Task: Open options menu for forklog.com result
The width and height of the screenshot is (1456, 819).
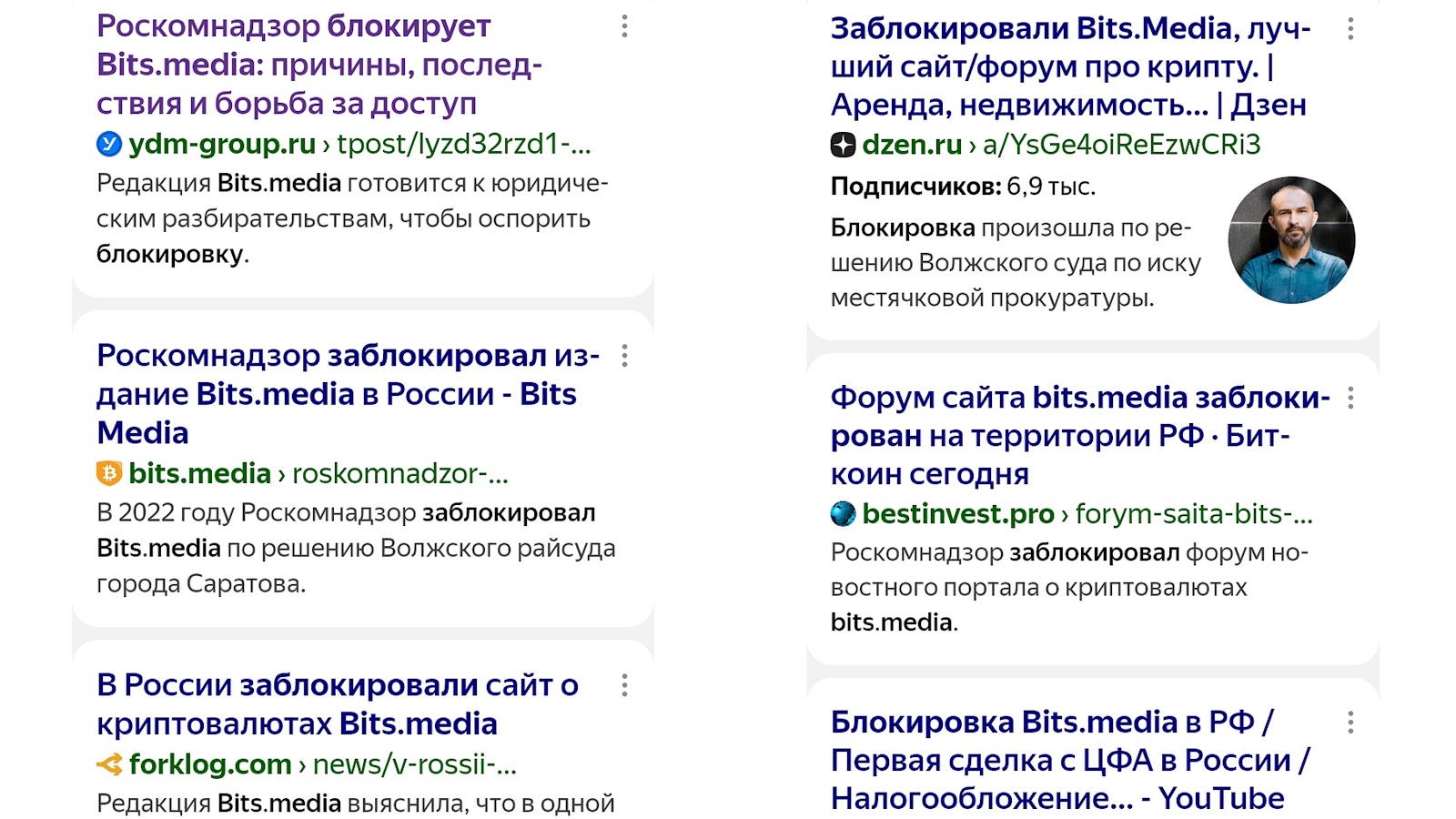Action: 624,685
